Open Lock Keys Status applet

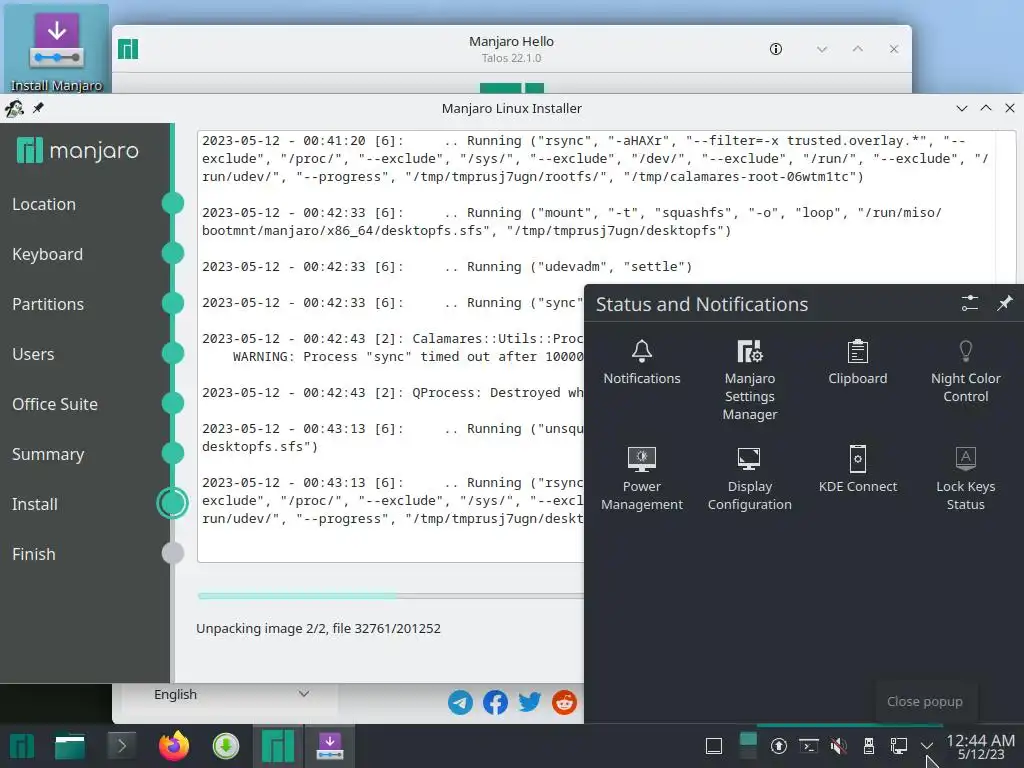coord(965,479)
